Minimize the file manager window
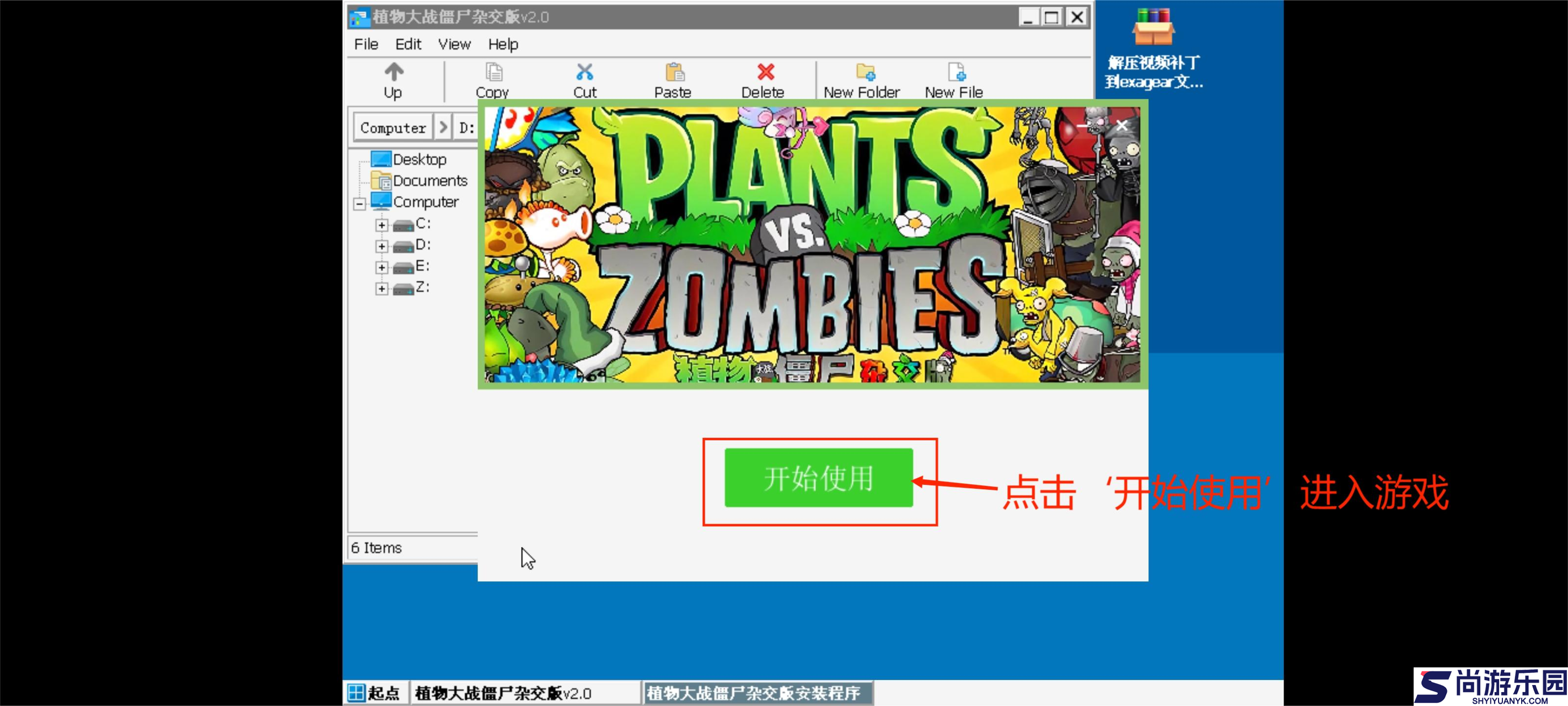 click(x=1028, y=17)
